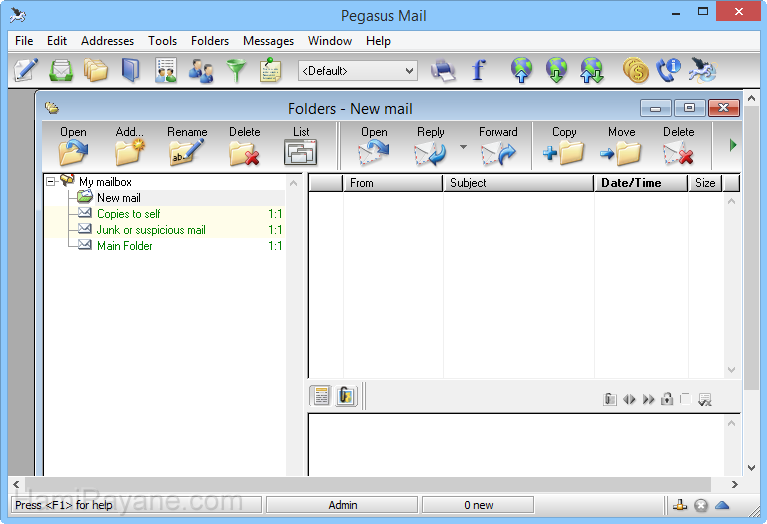The height and width of the screenshot is (524, 767).
Task: Send and check mail globe two-arrows icon
Action: click(x=591, y=70)
